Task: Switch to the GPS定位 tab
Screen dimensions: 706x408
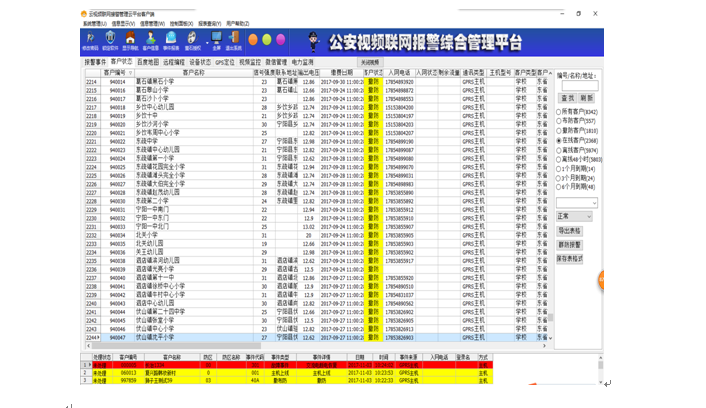Action: pyautogui.click(x=225, y=62)
